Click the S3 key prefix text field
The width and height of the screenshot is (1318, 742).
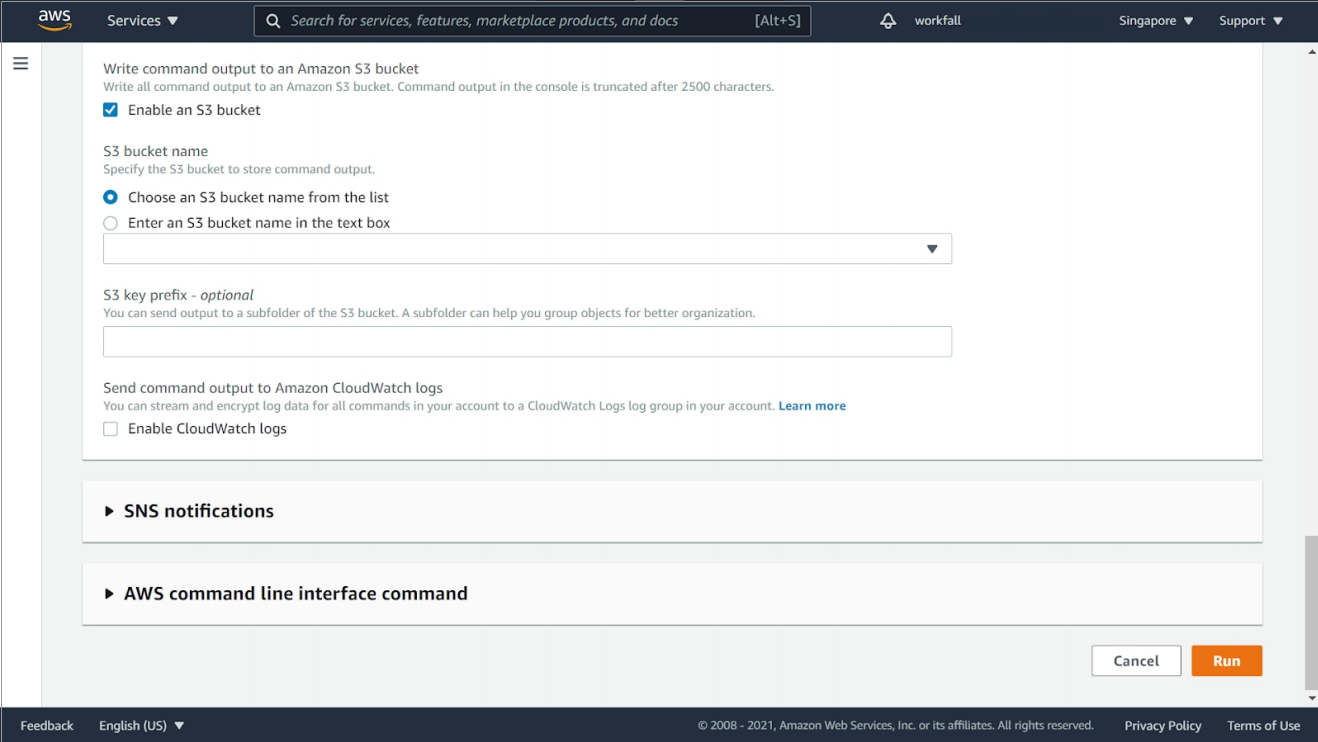[x=527, y=342]
